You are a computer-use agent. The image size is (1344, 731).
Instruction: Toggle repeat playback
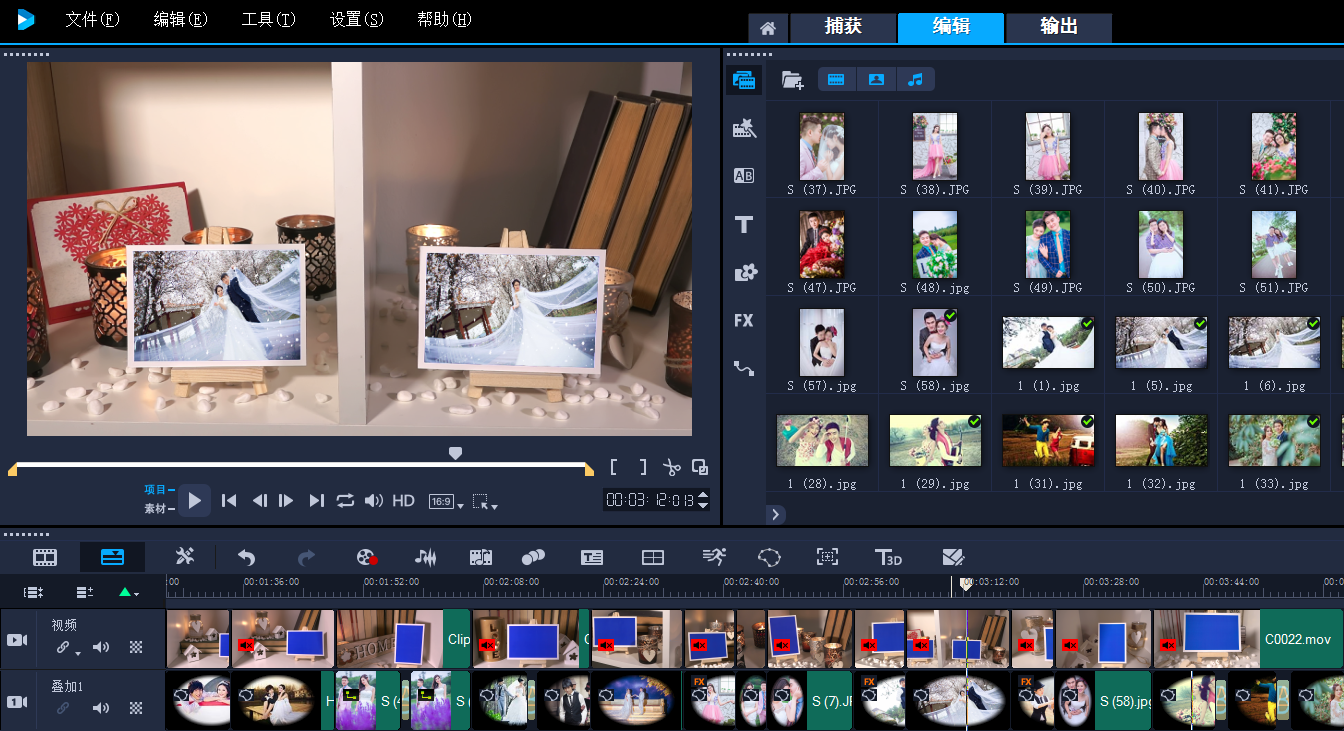345,500
